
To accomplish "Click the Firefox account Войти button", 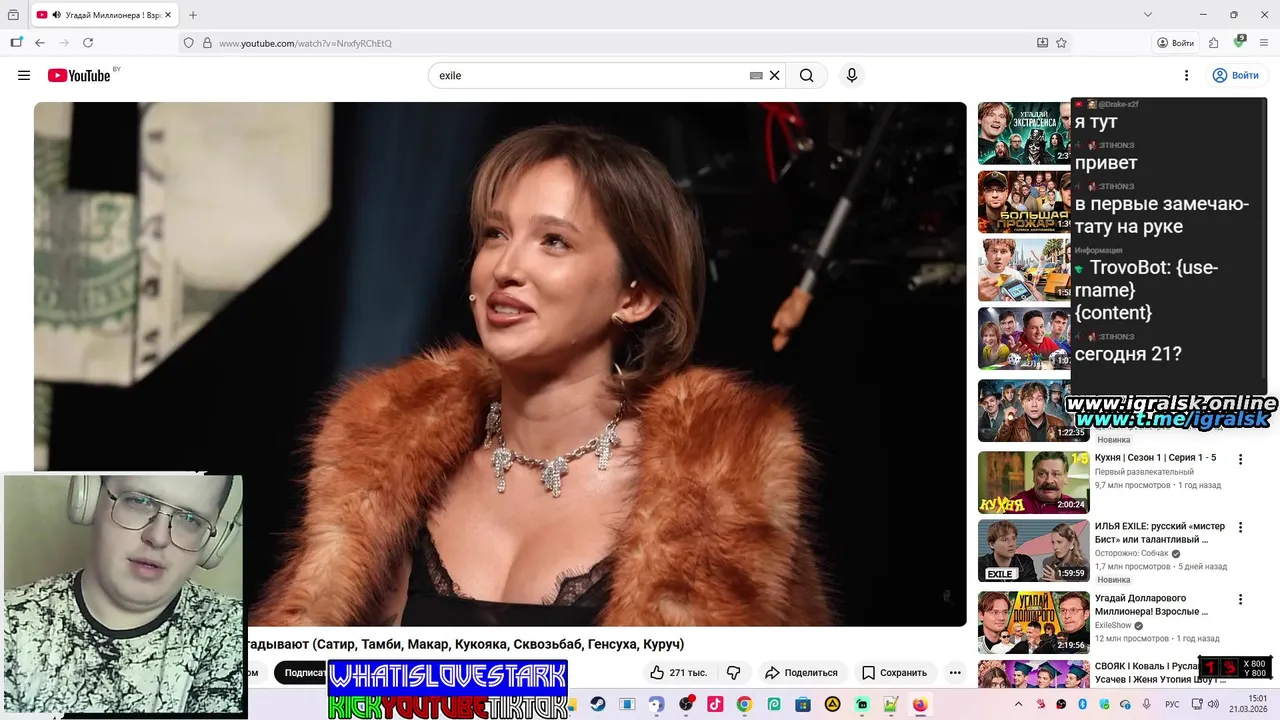I will tap(1176, 43).
